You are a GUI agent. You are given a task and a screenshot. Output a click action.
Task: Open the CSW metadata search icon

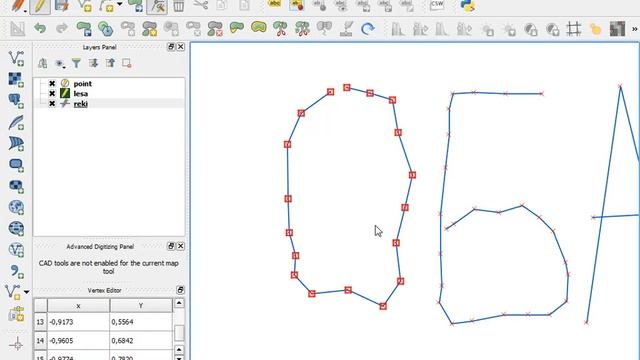437,5
